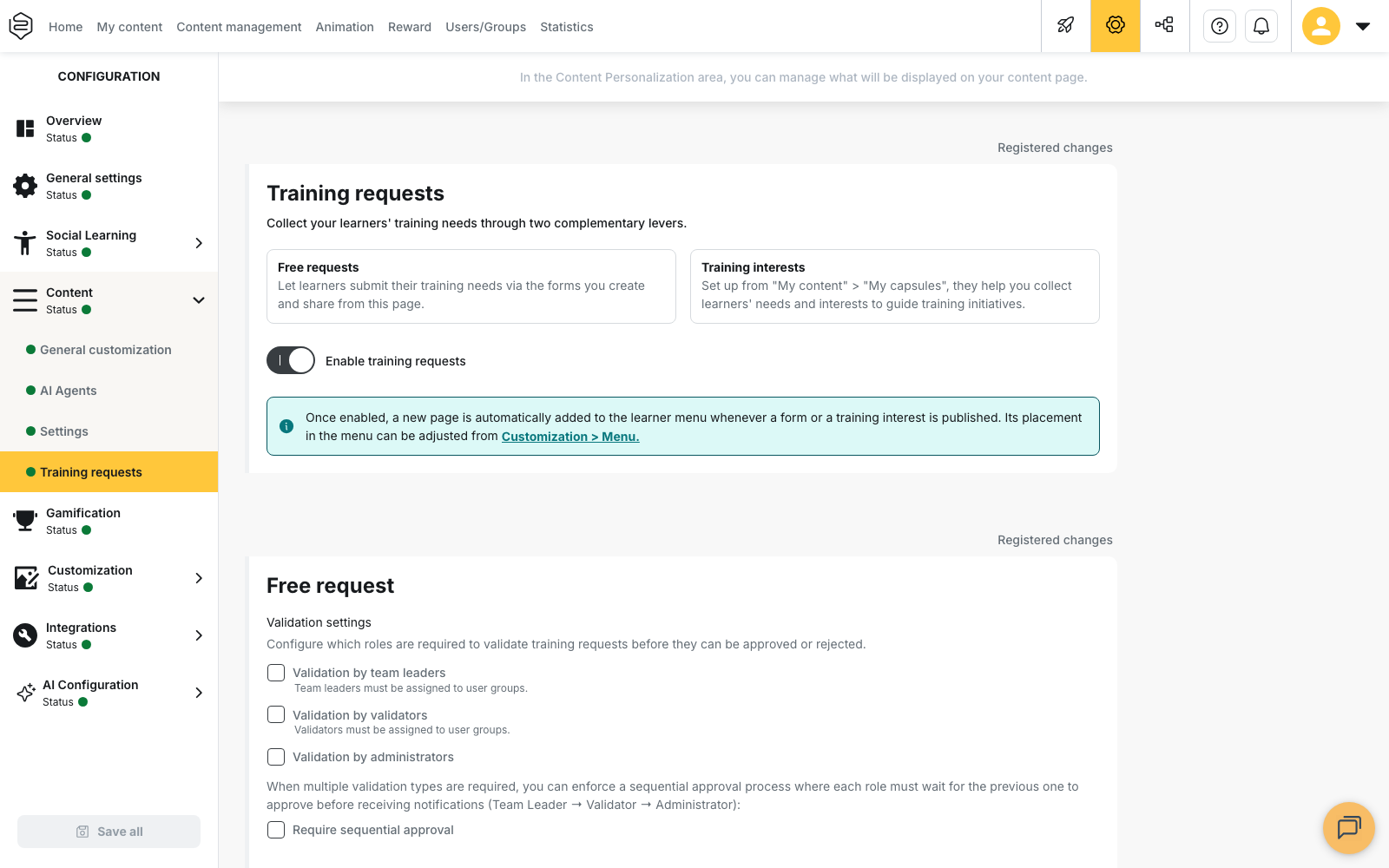Expand the Integrations chevron
The image size is (1389, 868).
(x=199, y=635)
